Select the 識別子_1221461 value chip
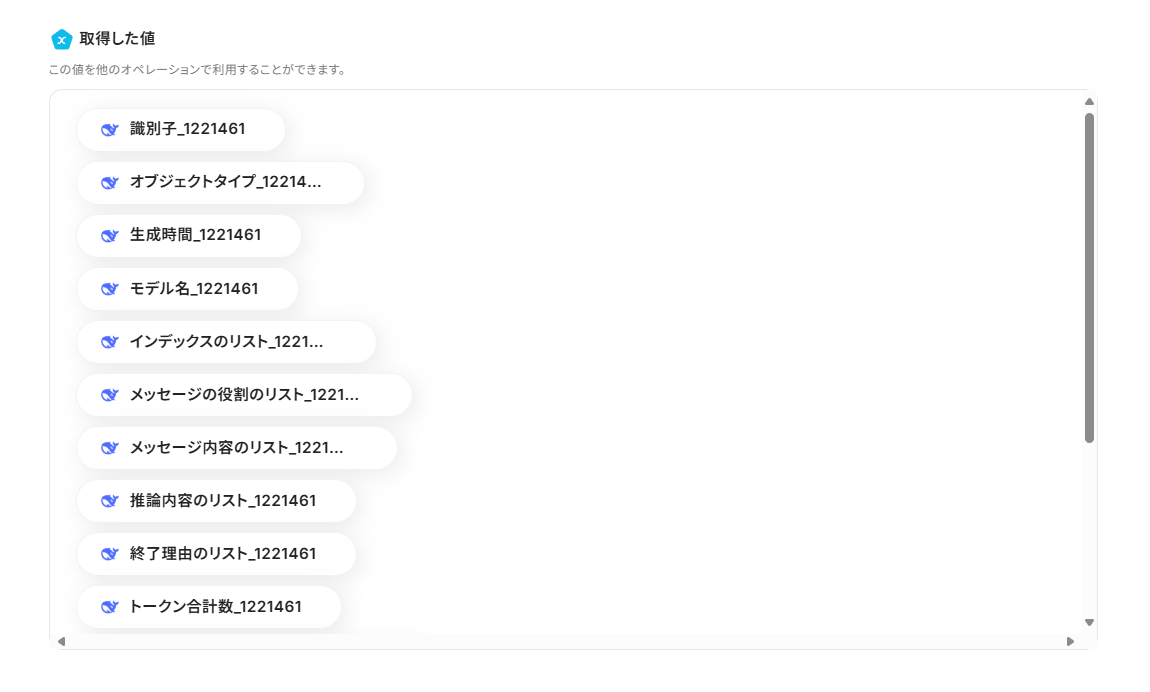The width and height of the screenshot is (1150, 692). [x=187, y=130]
